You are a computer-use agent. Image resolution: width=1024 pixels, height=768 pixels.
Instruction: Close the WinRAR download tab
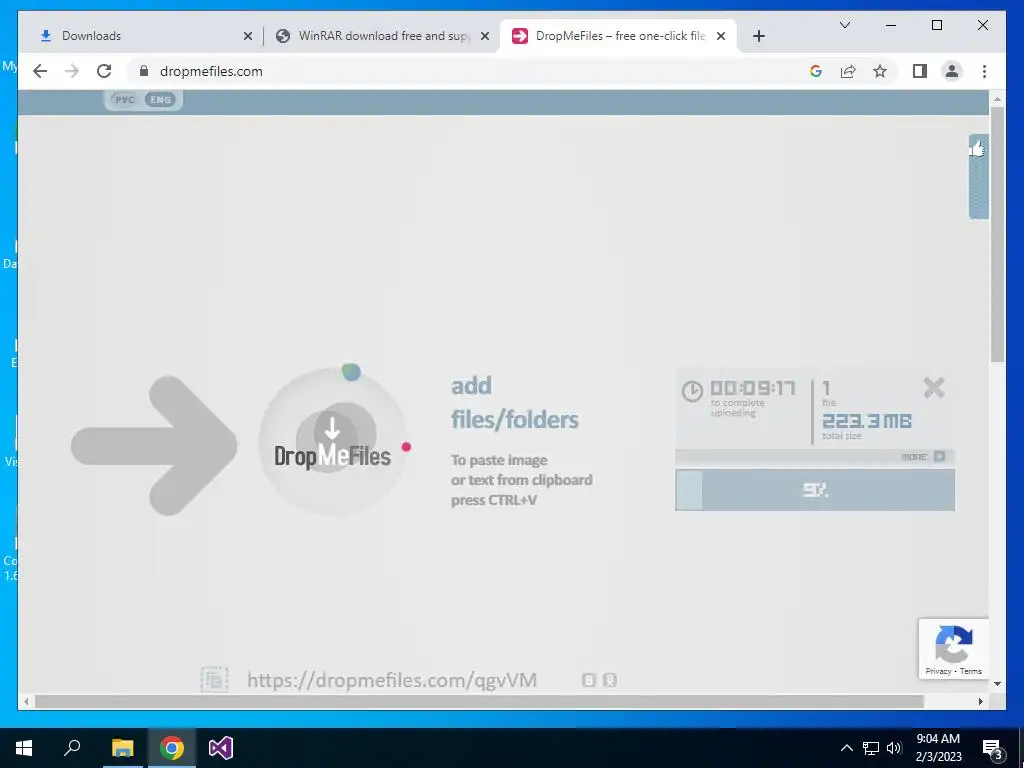(x=485, y=36)
